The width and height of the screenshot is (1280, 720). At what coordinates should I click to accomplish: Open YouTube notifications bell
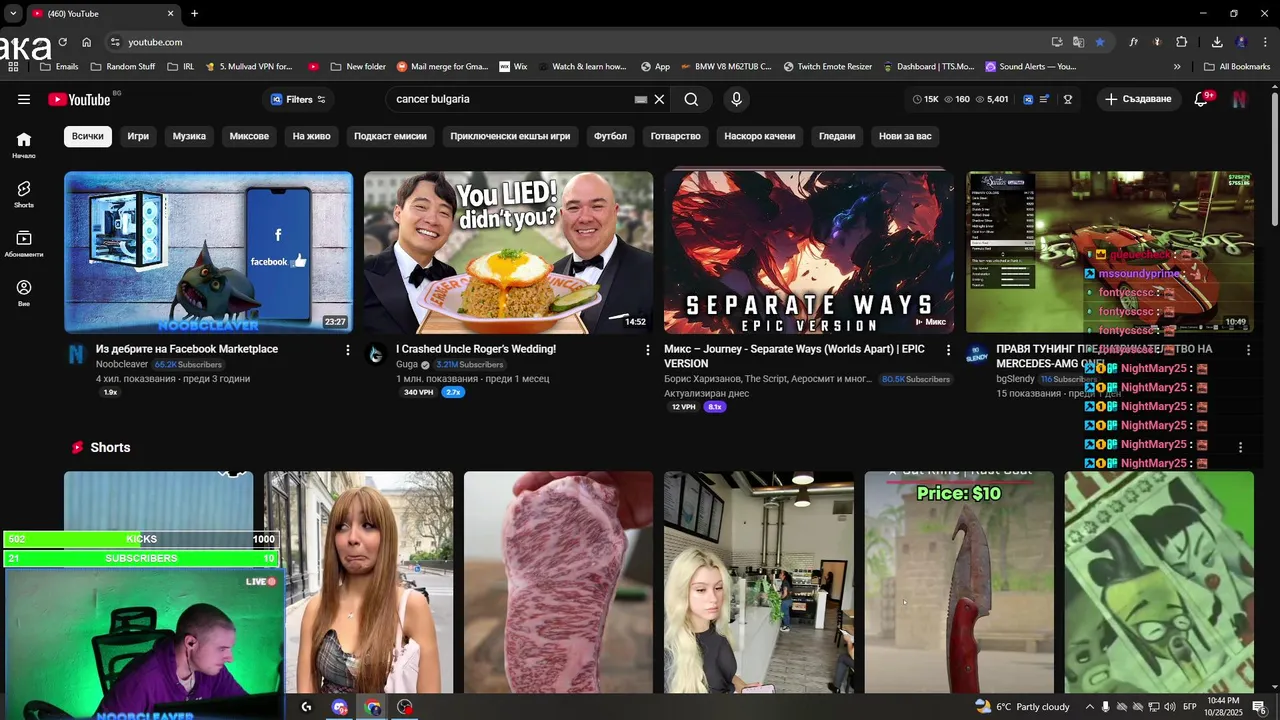tap(1203, 99)
